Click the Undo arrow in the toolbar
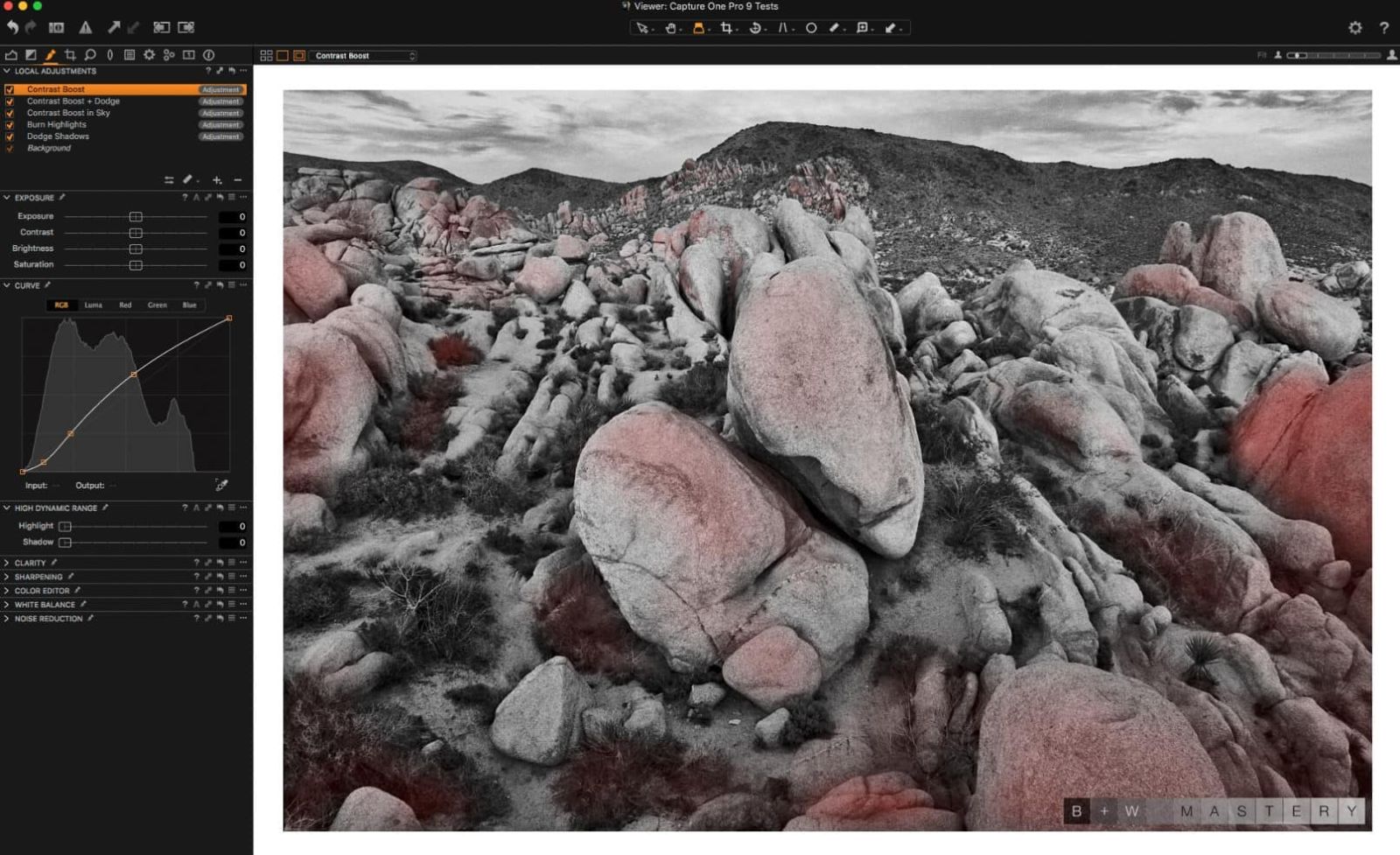 pos(12,27)
